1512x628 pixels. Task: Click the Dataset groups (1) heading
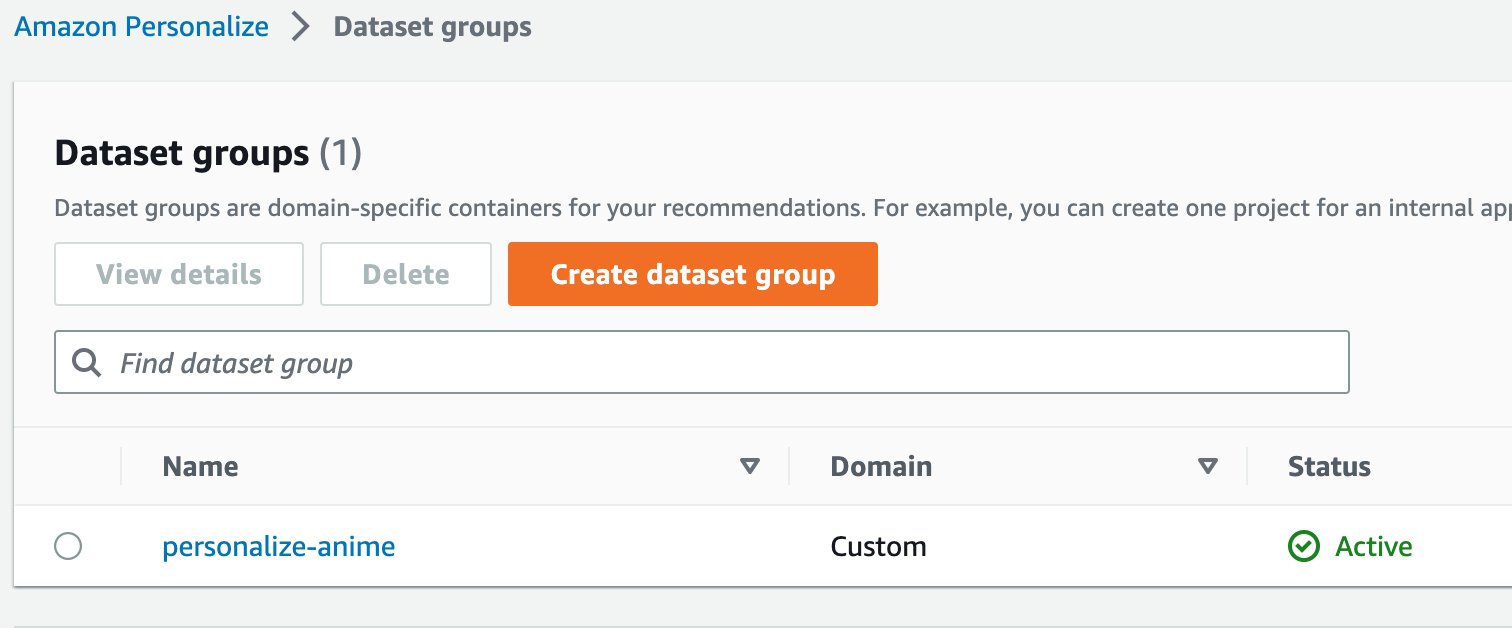coord(208,153)
